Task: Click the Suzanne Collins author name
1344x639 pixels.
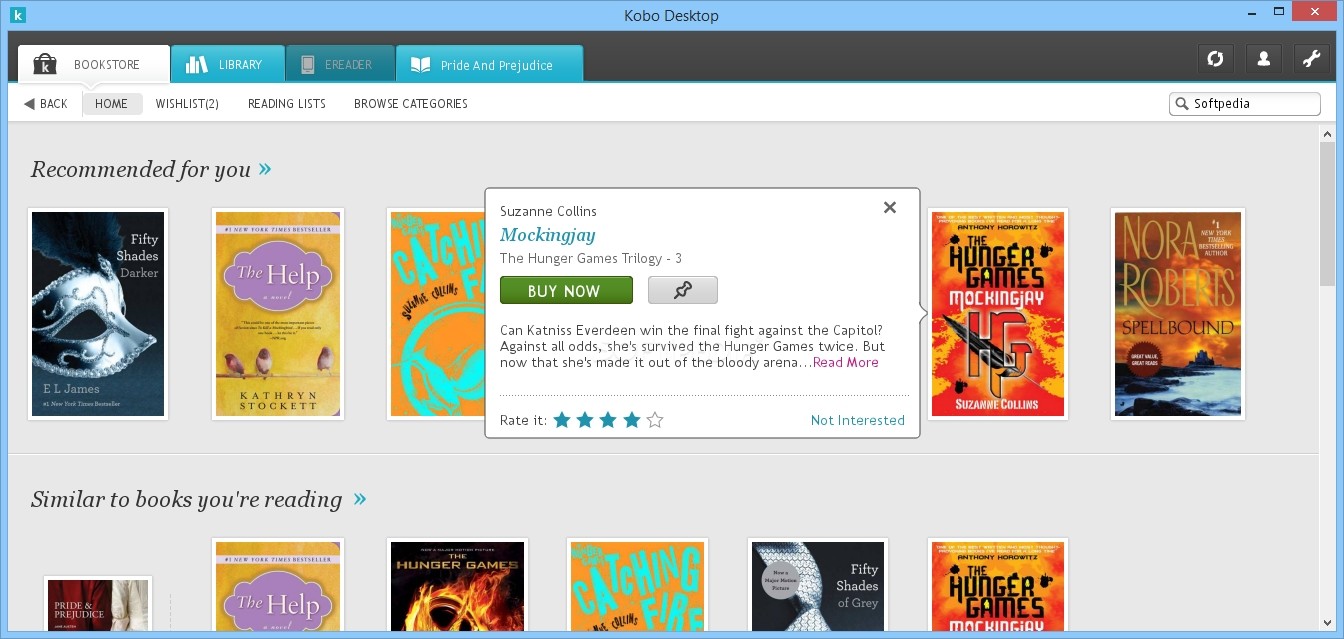Action: pos(548,211)
